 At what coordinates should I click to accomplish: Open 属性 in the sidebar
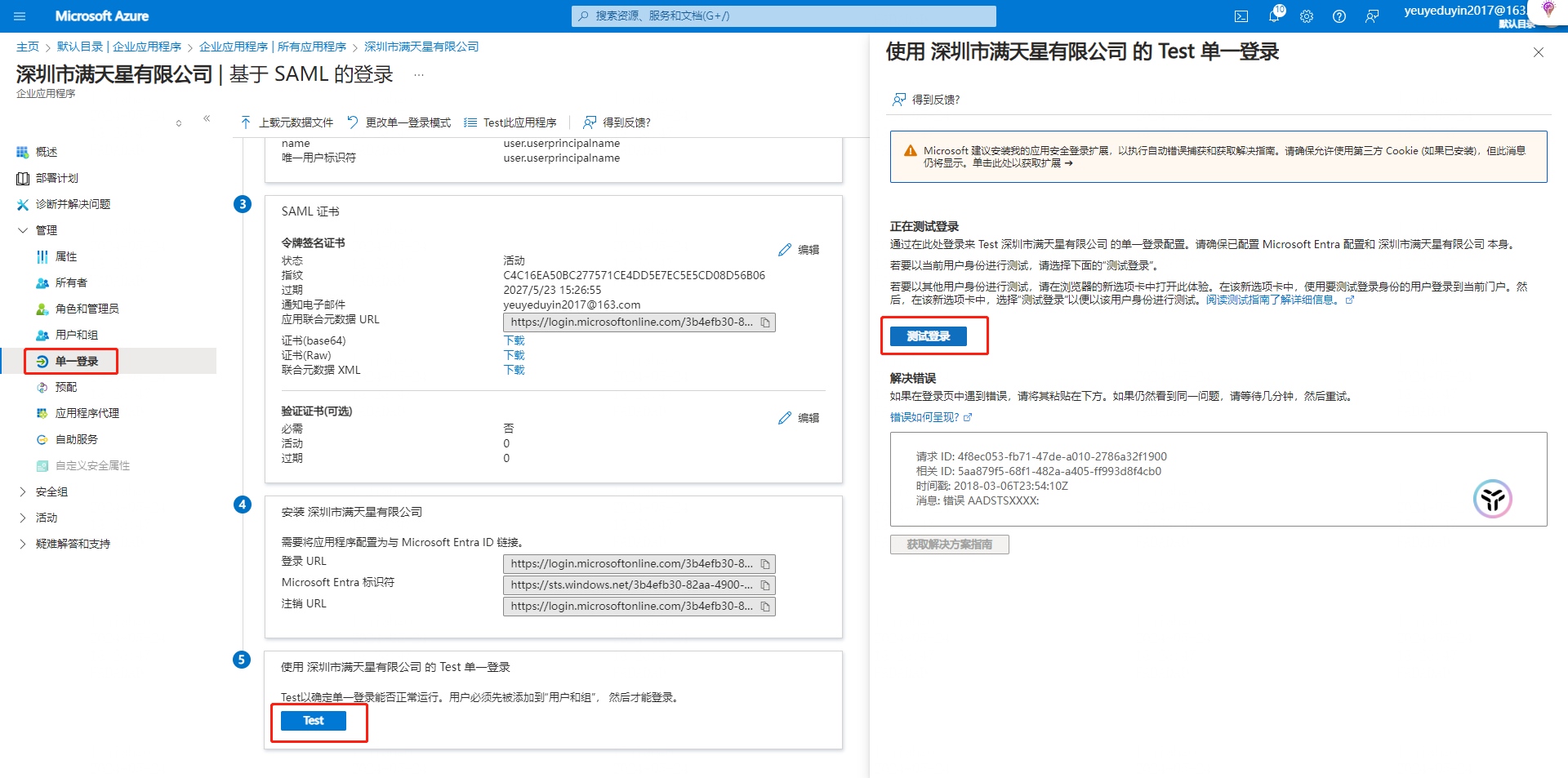[66, 256]
